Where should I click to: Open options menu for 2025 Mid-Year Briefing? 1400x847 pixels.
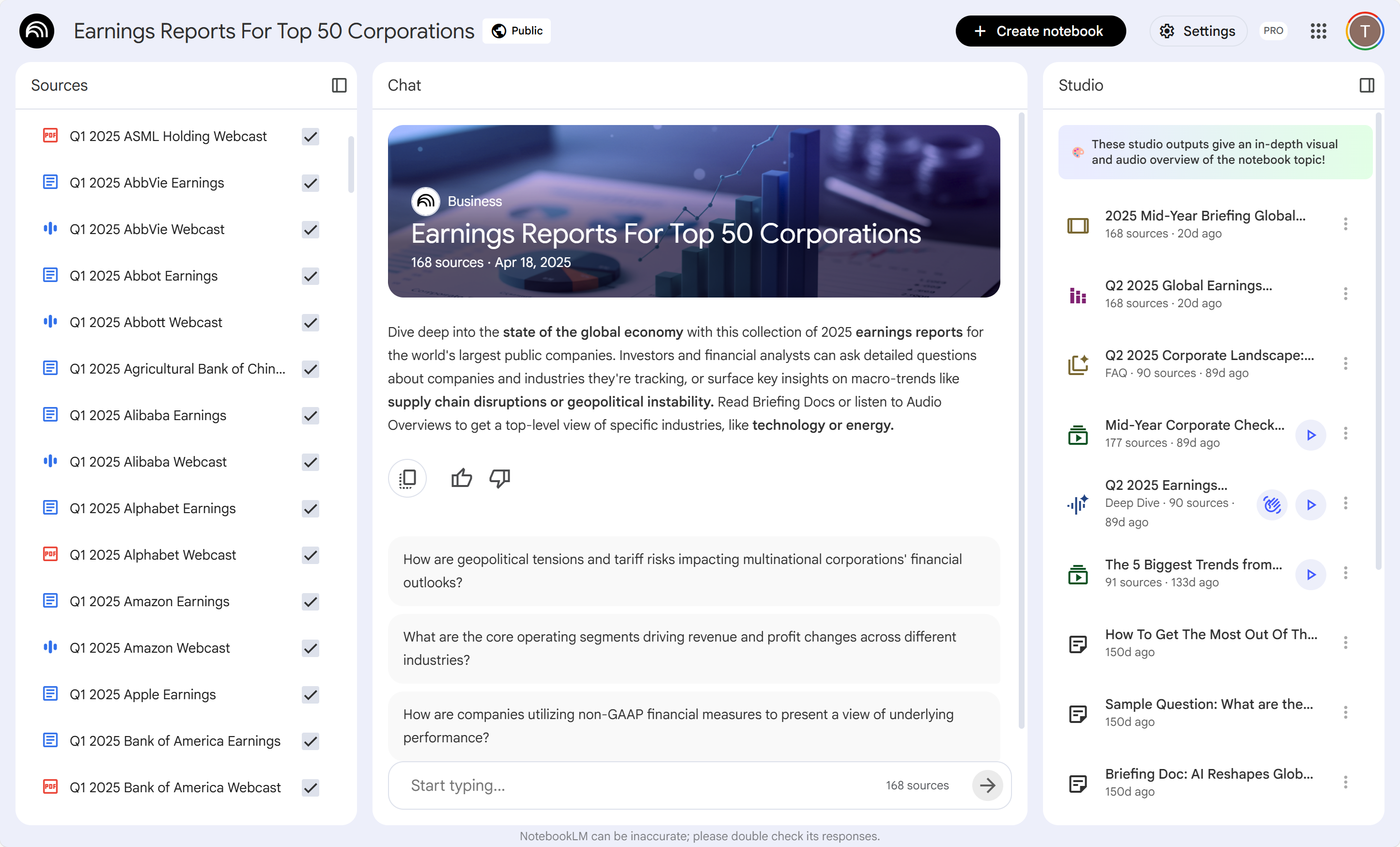click(x=1345, y=224)
